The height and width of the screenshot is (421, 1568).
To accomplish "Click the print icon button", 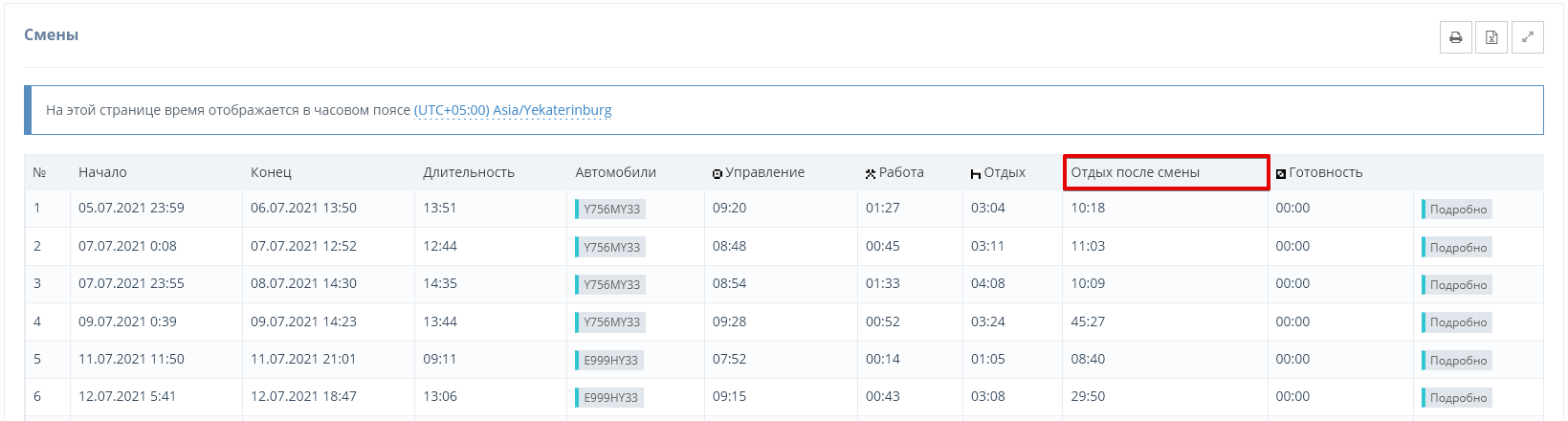I will [x=1455, y=38].
